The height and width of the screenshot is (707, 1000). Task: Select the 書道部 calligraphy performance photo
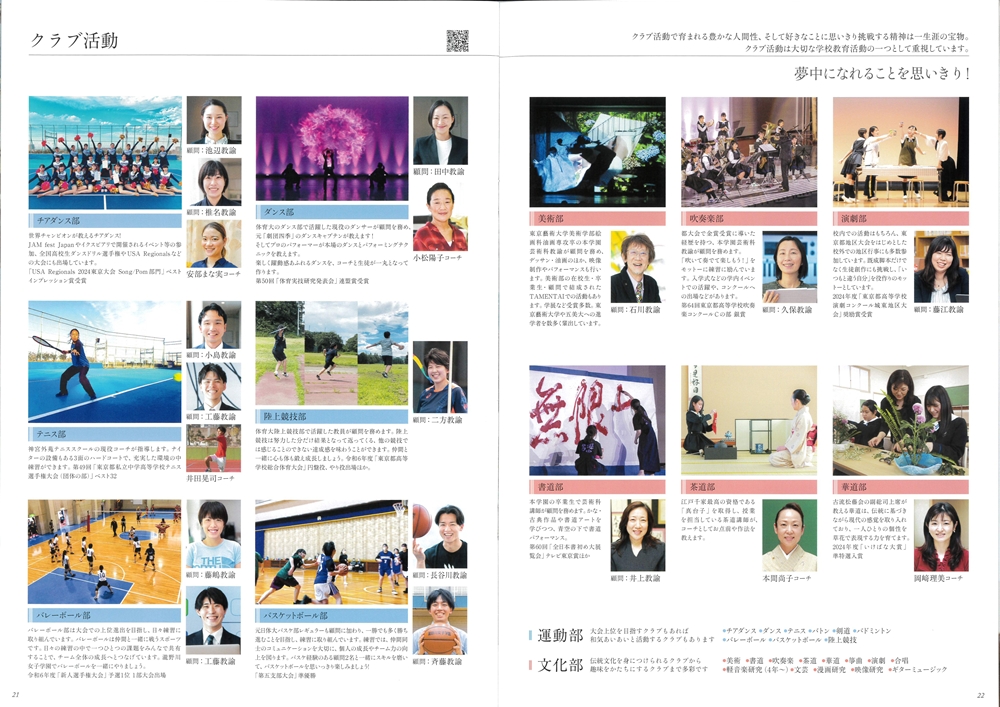point(597,419)
